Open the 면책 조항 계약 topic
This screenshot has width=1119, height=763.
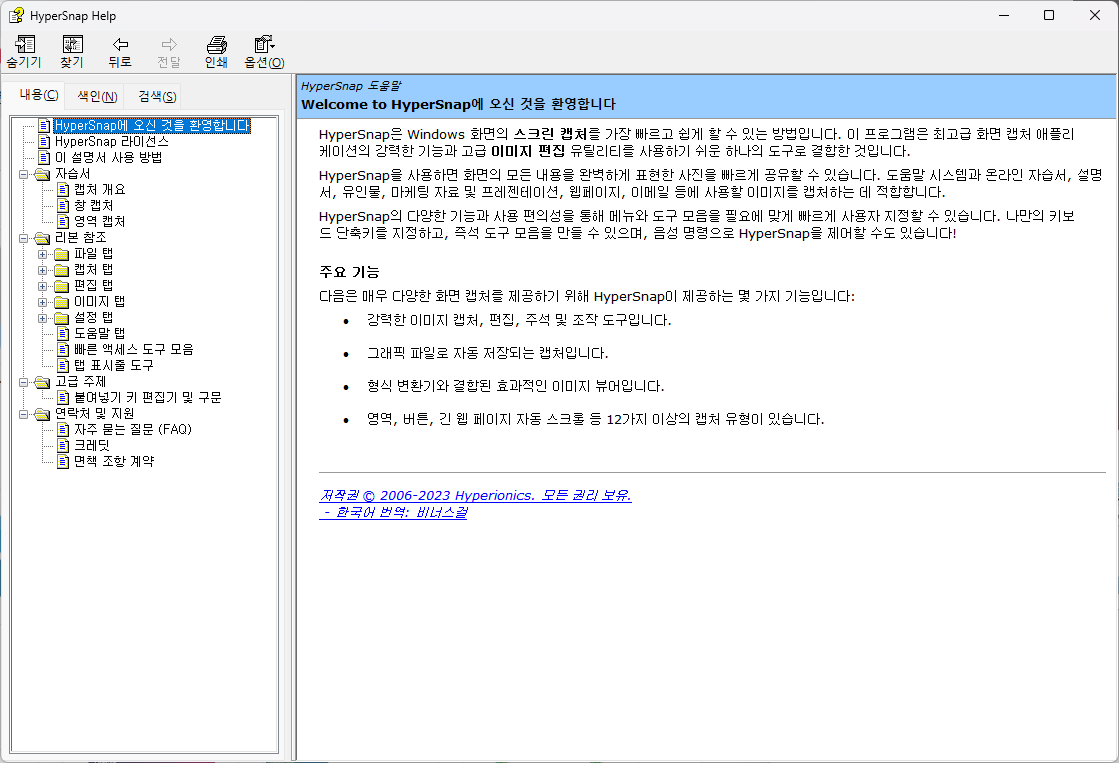114,461
